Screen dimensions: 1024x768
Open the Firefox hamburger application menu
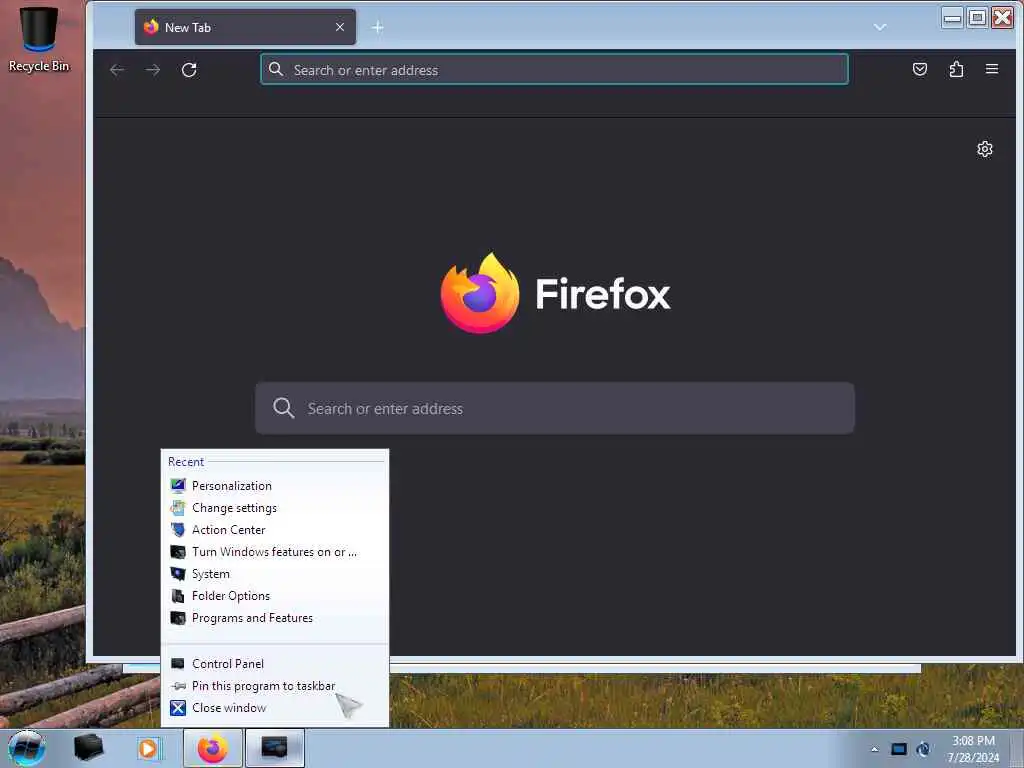992,69
